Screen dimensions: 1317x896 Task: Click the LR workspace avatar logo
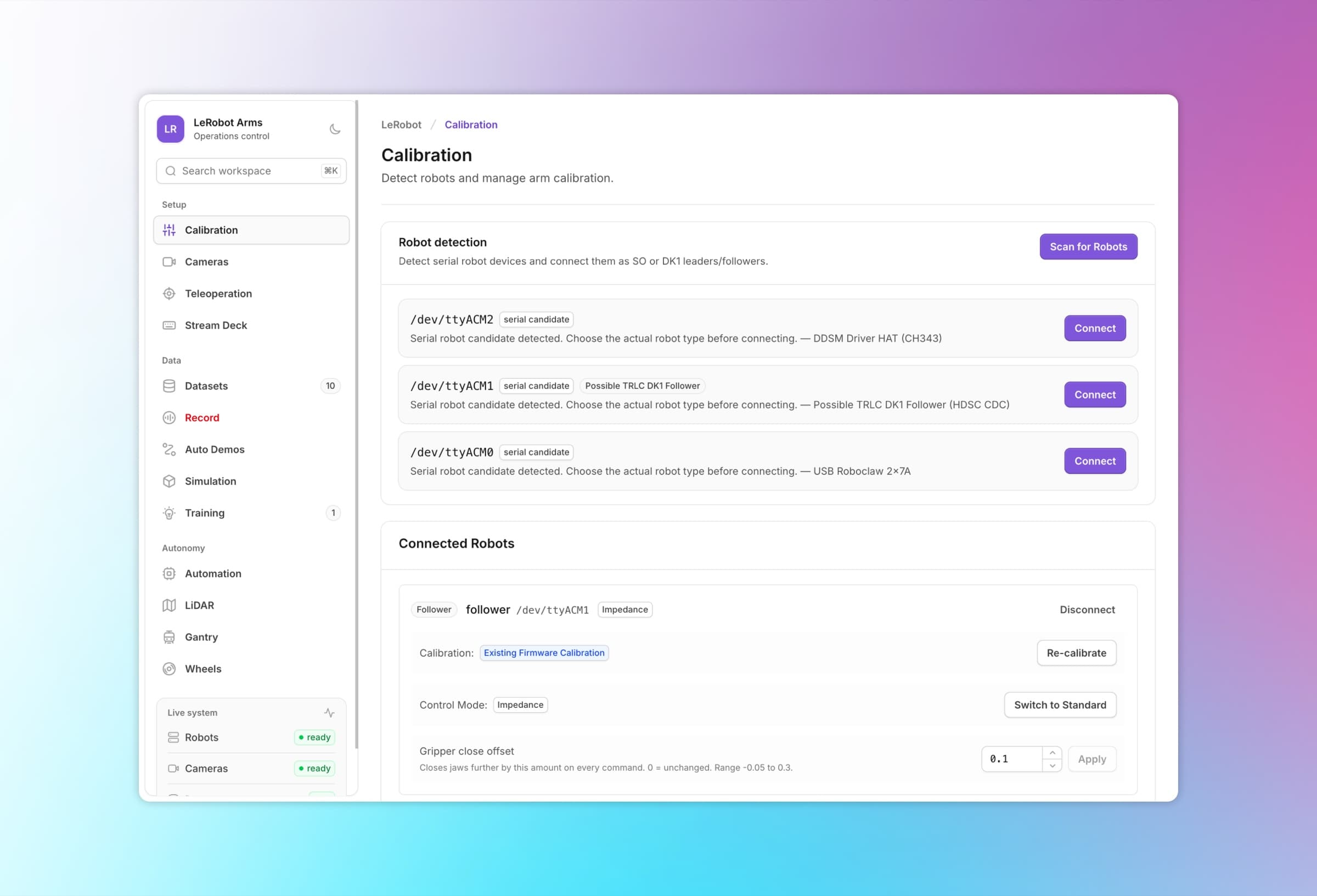pos(170,129)
